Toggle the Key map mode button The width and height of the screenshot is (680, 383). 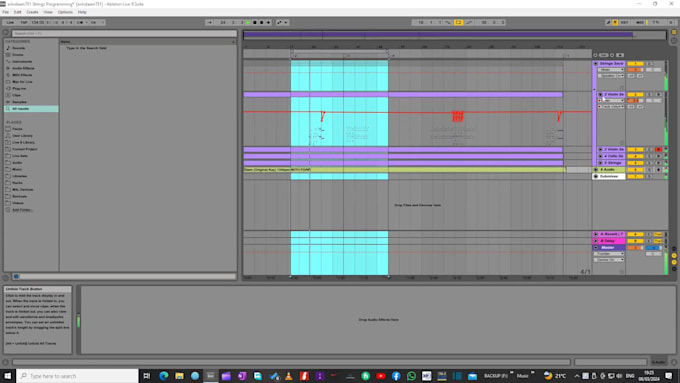[x=624, y=23]
